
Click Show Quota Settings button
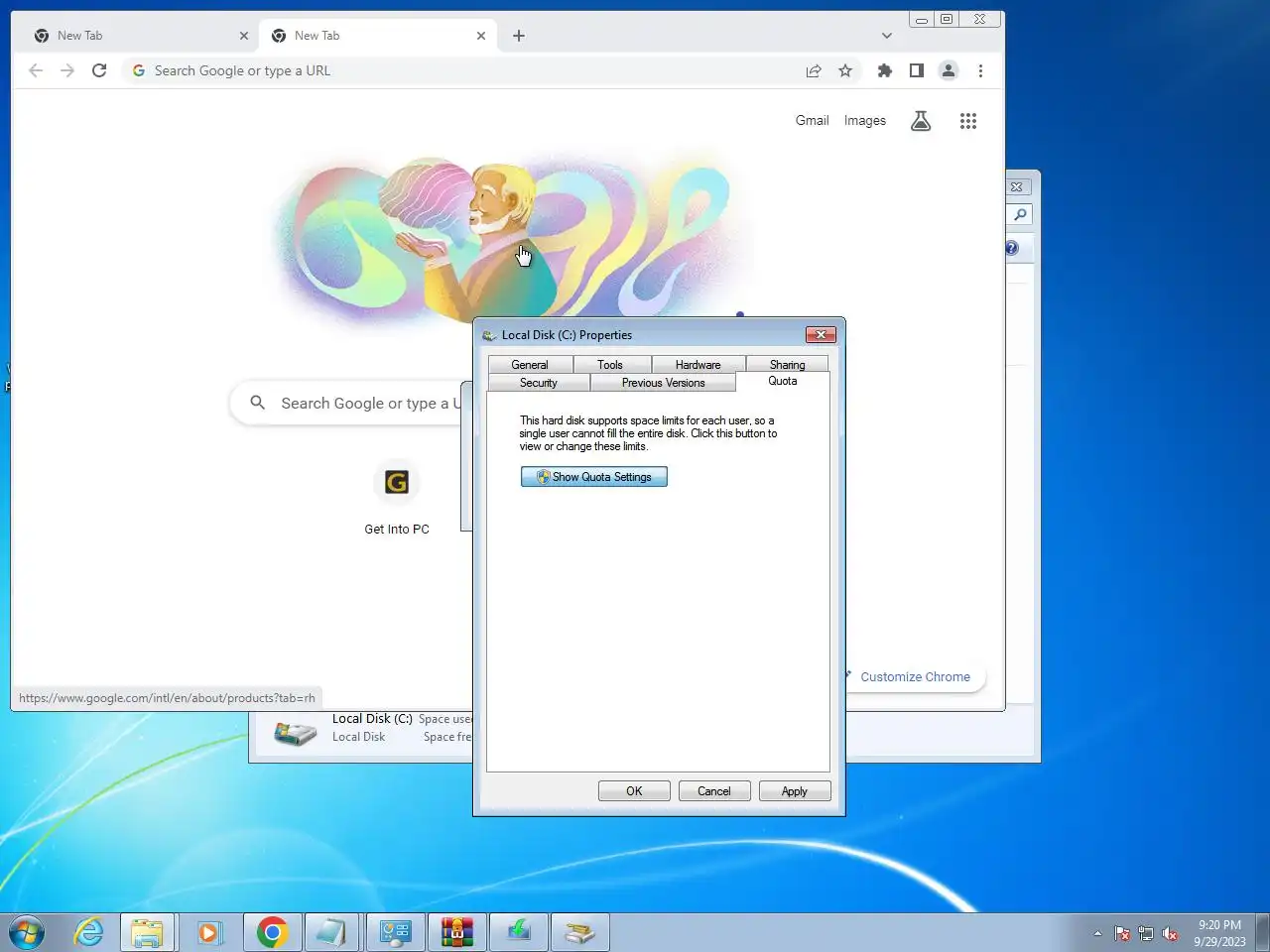(594, 477)
